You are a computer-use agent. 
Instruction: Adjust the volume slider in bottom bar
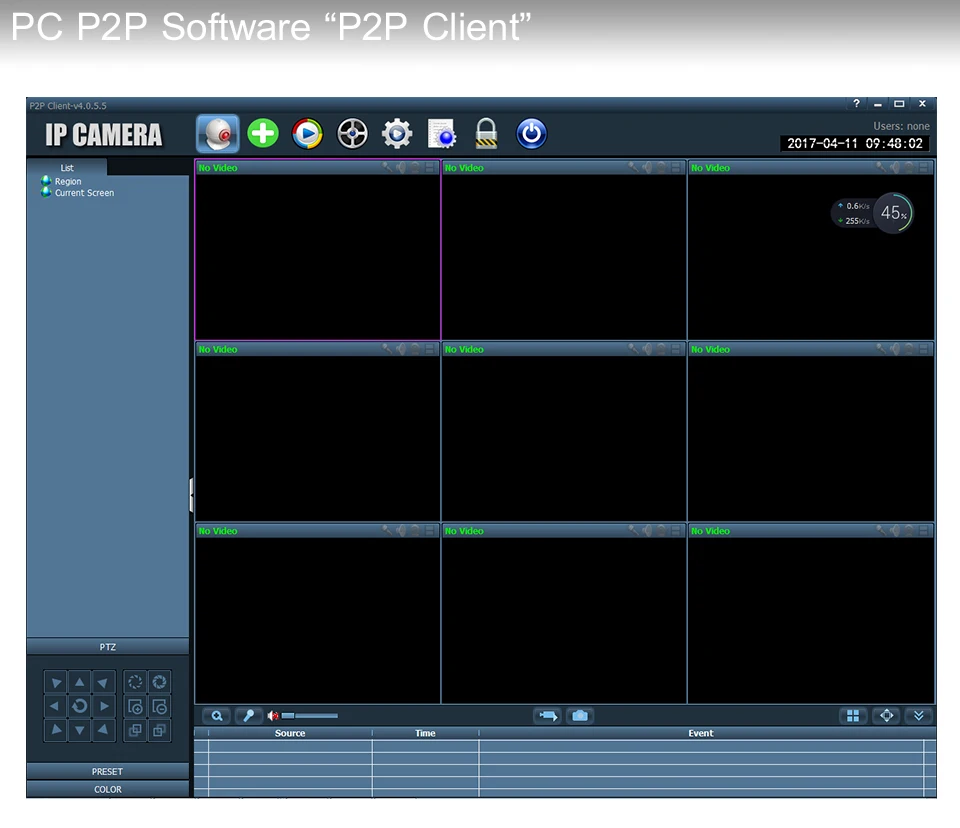tap(309, 715)
